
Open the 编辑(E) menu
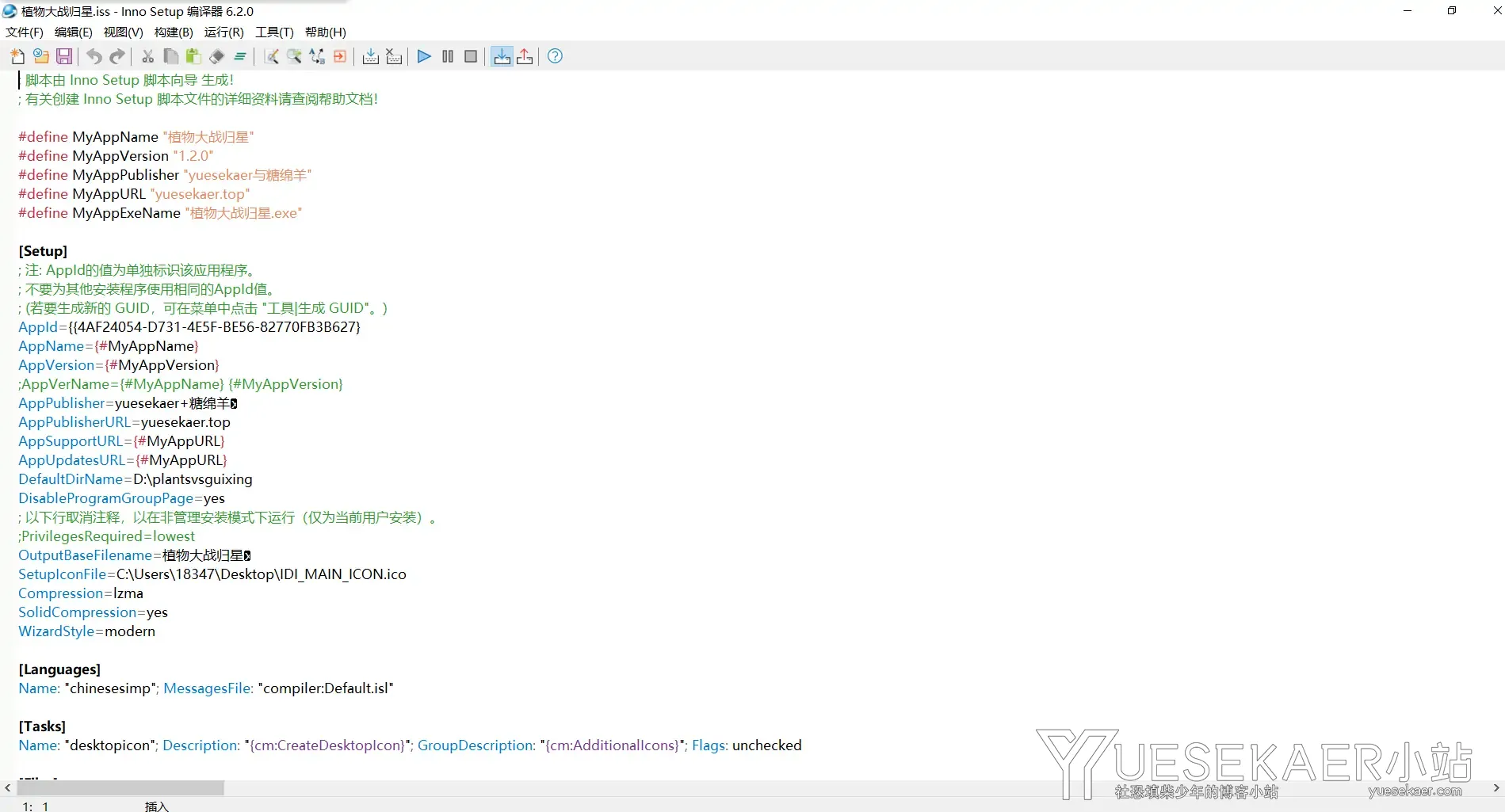click(74, 32)
